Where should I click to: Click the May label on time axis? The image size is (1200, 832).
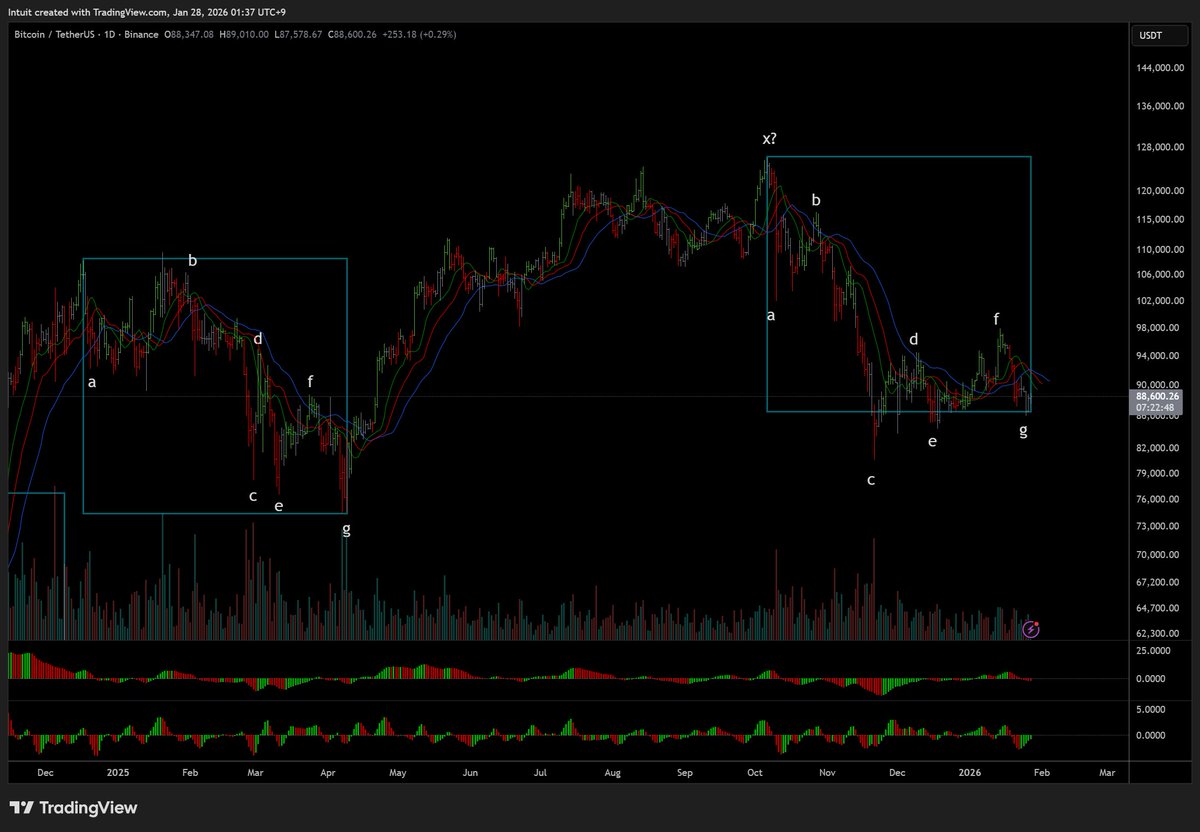[398, 773]
